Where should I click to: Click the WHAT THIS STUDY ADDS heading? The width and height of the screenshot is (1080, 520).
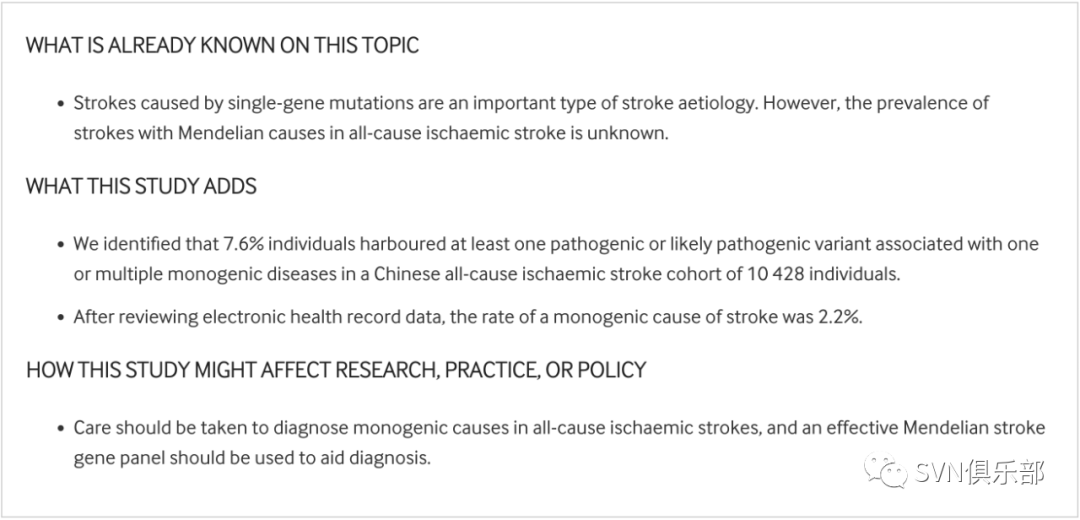[x=141, y=186]
